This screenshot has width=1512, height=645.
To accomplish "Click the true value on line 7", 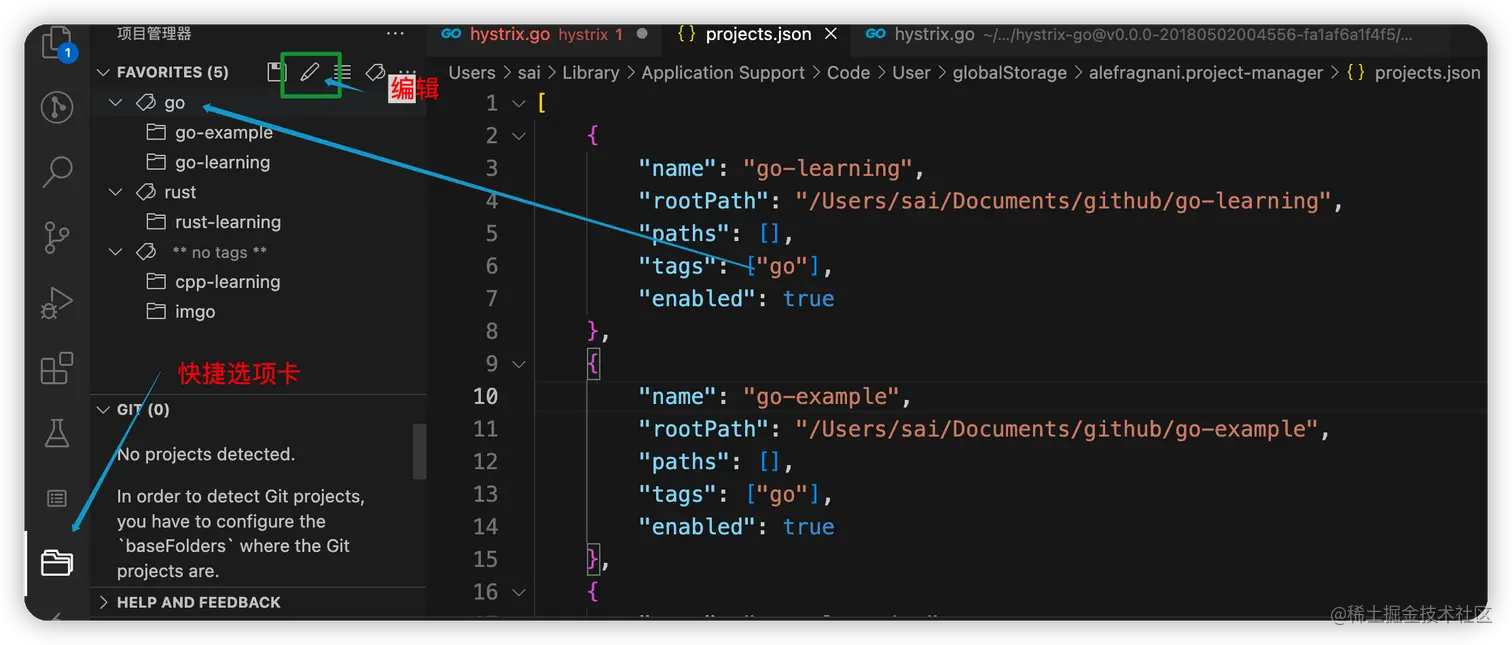I will click(808, 299).
